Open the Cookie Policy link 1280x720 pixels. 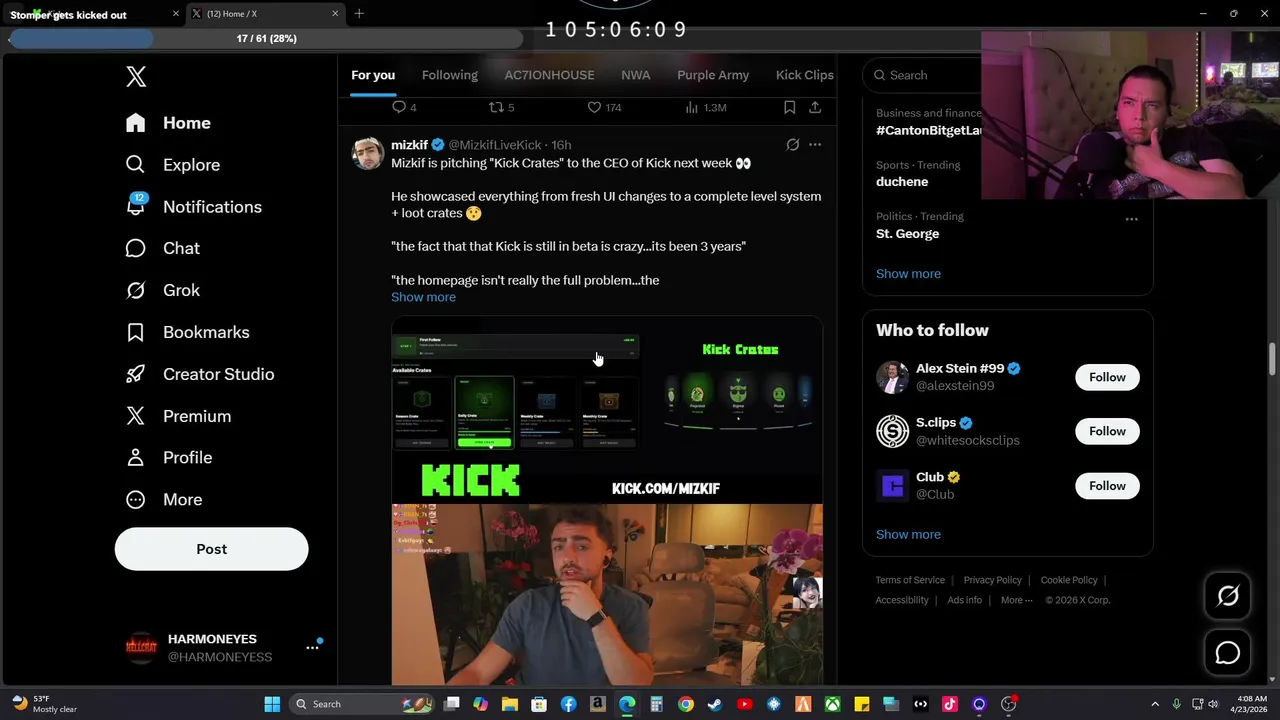(1069, 580)
